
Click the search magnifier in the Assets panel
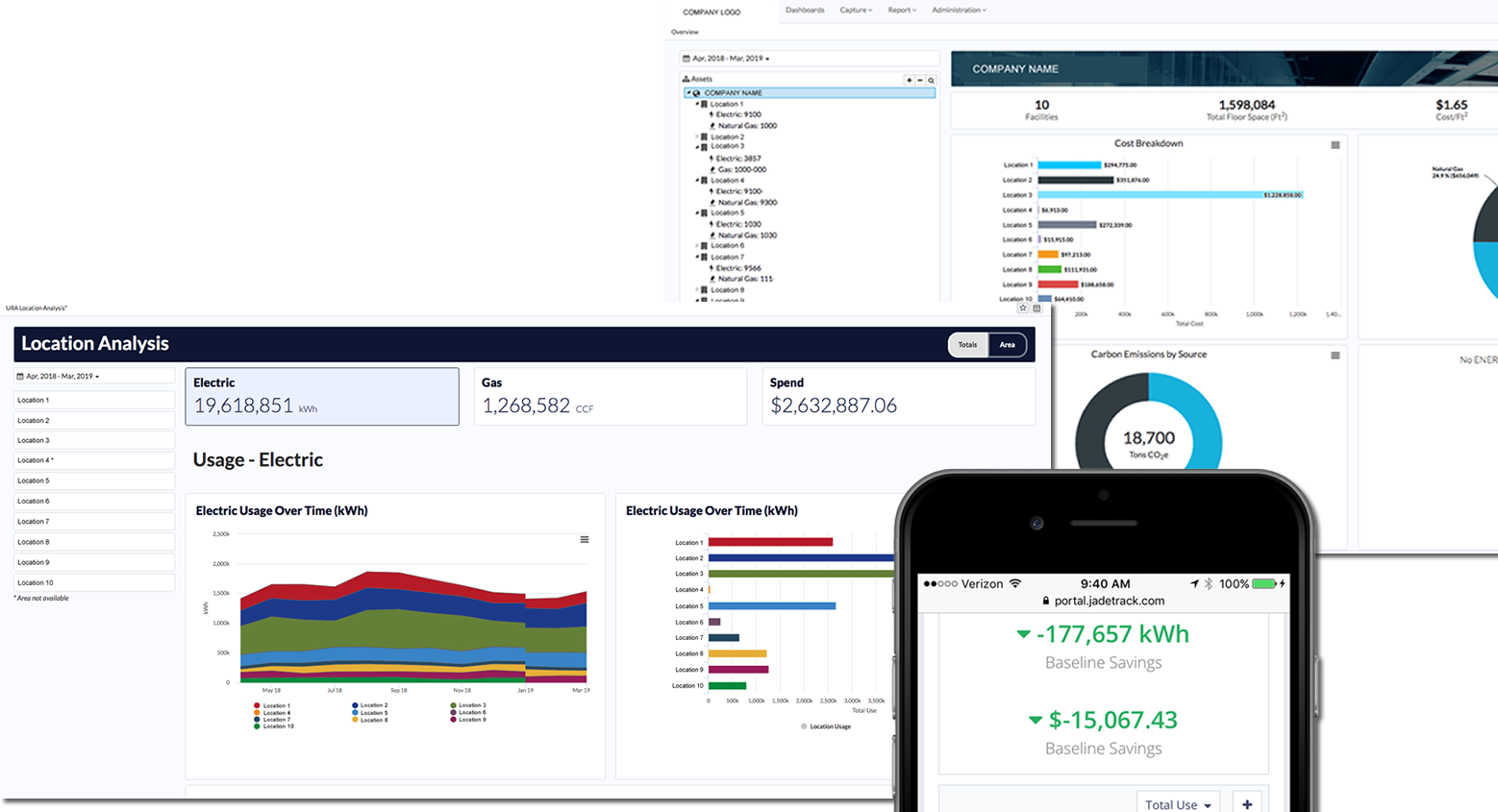931,81
